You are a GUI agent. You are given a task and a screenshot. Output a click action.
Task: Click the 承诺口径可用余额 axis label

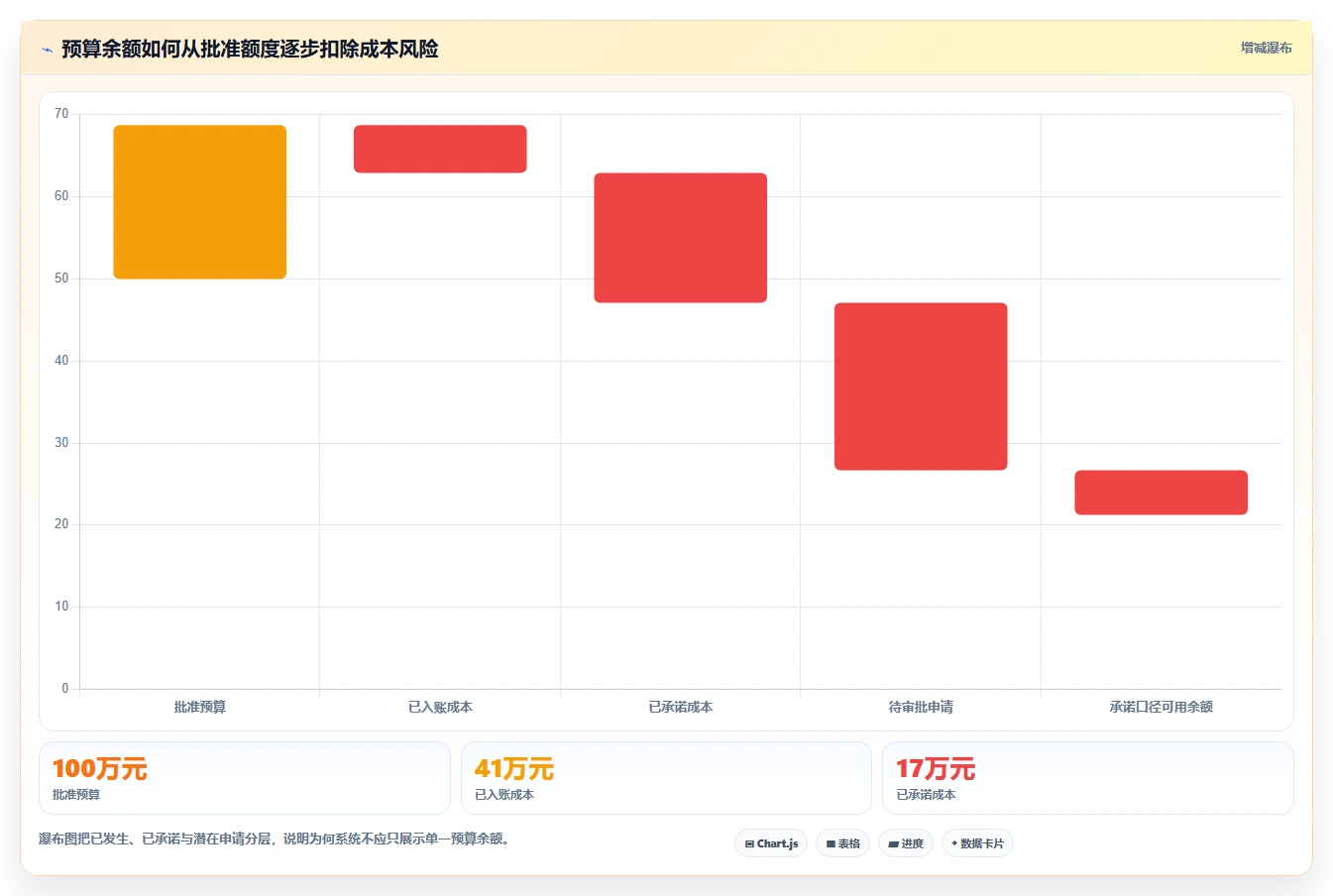pos(1162,707)
